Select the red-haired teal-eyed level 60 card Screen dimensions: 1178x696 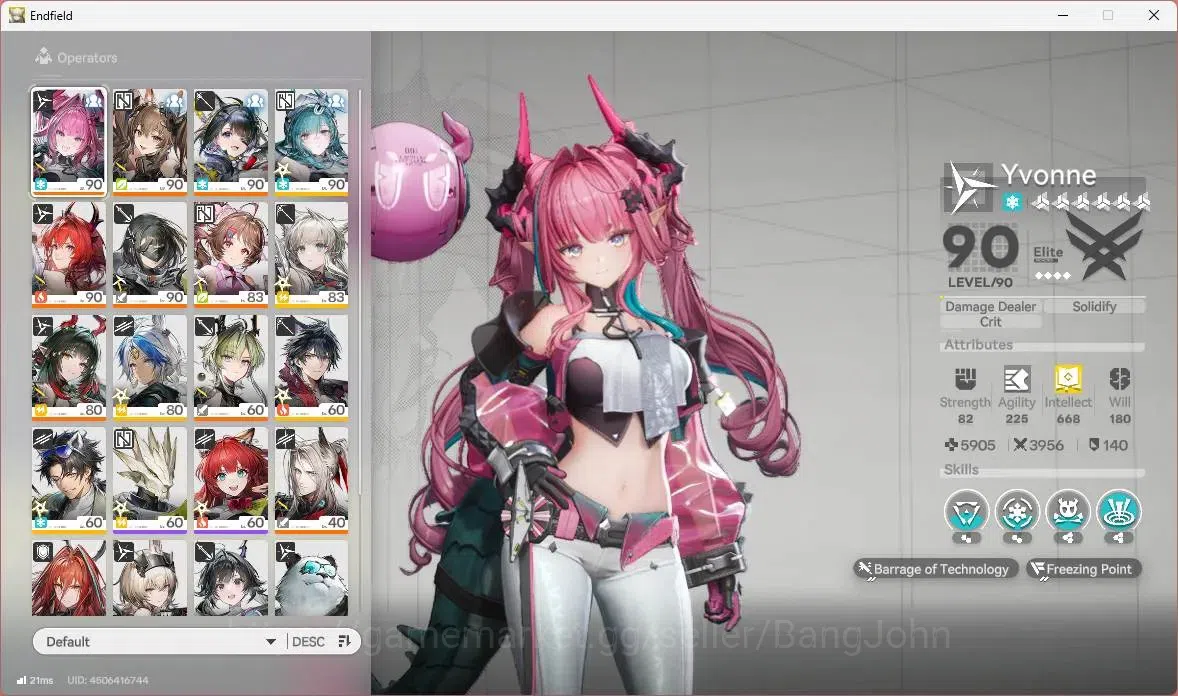coord(231,480)
